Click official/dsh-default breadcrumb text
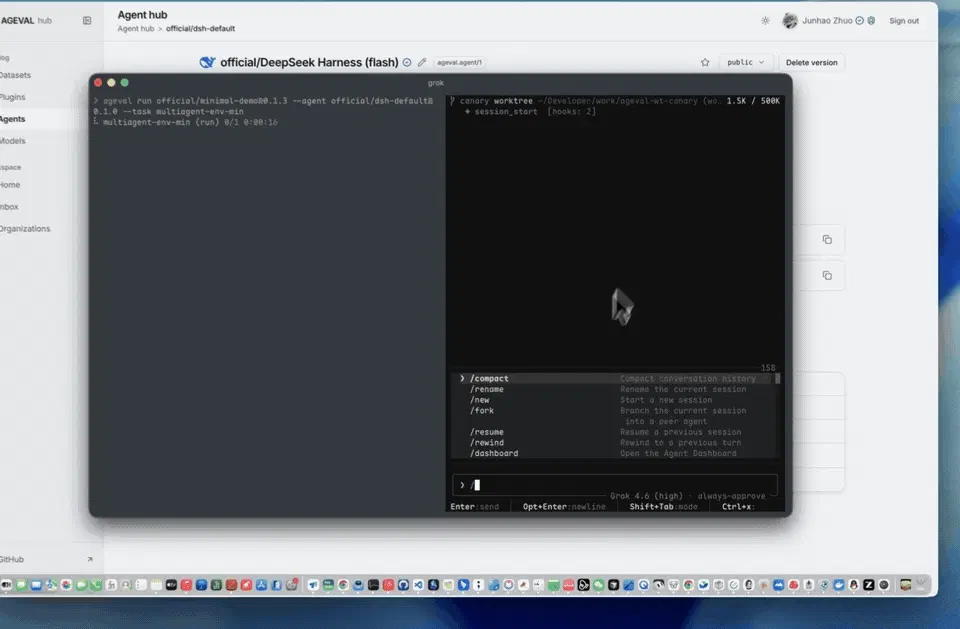 tap(200, 29)
